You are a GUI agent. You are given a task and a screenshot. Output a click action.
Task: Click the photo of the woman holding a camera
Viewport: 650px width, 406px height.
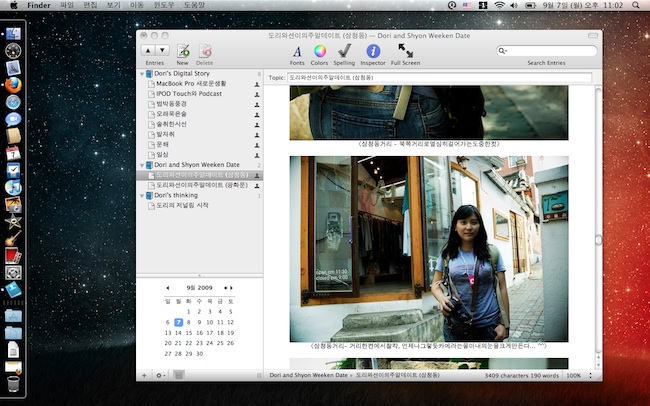(x=429, y=249)
